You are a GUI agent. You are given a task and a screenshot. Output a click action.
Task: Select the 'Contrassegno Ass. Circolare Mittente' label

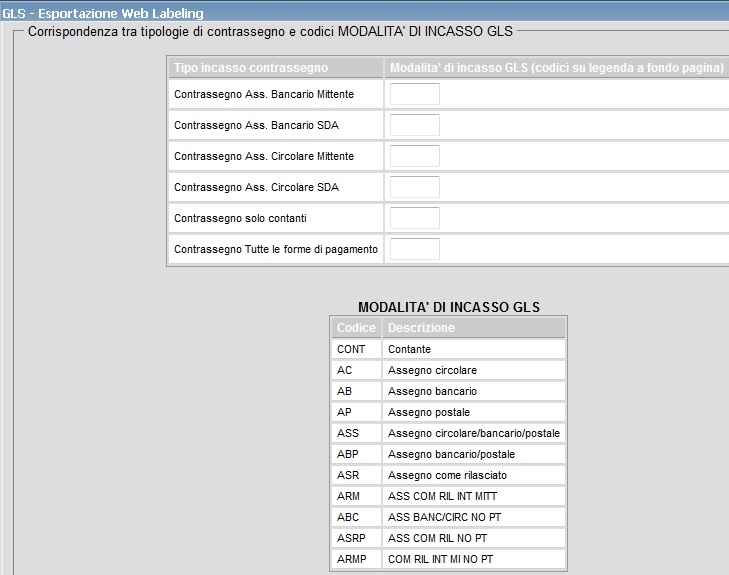point(264,156)
